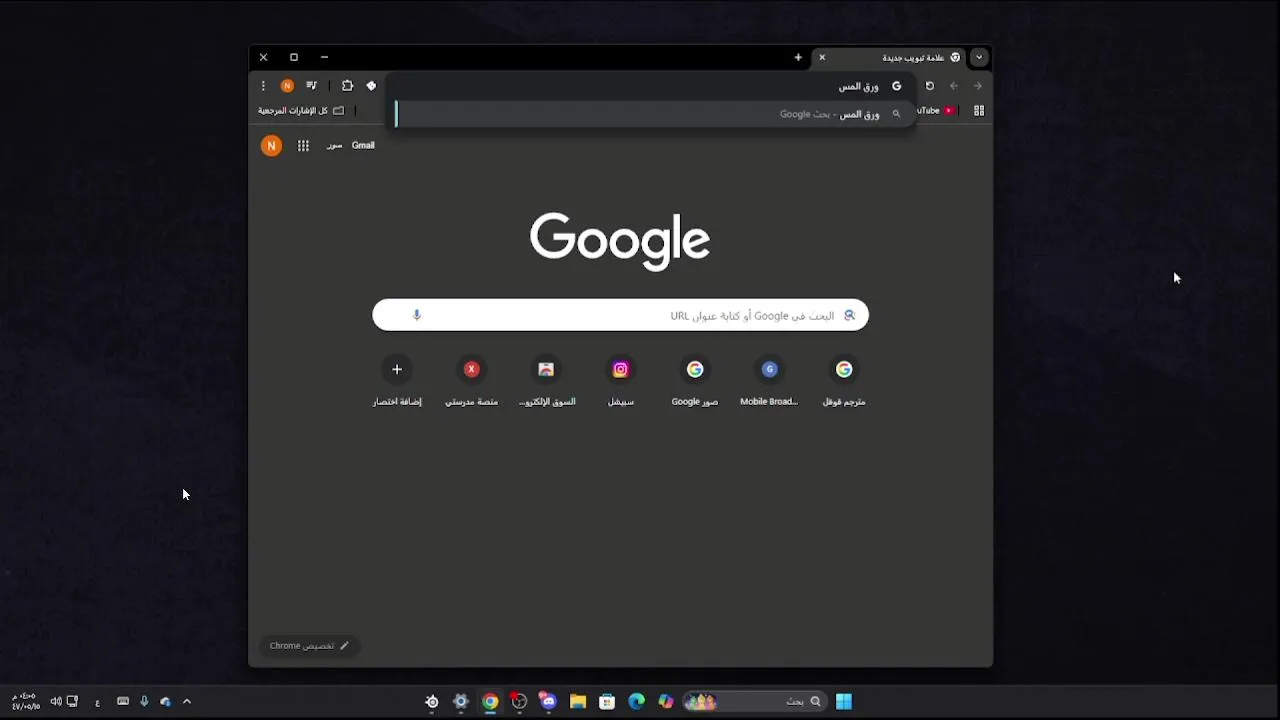Open the Chrome profile avatar in toolbar

pos(287,86)
